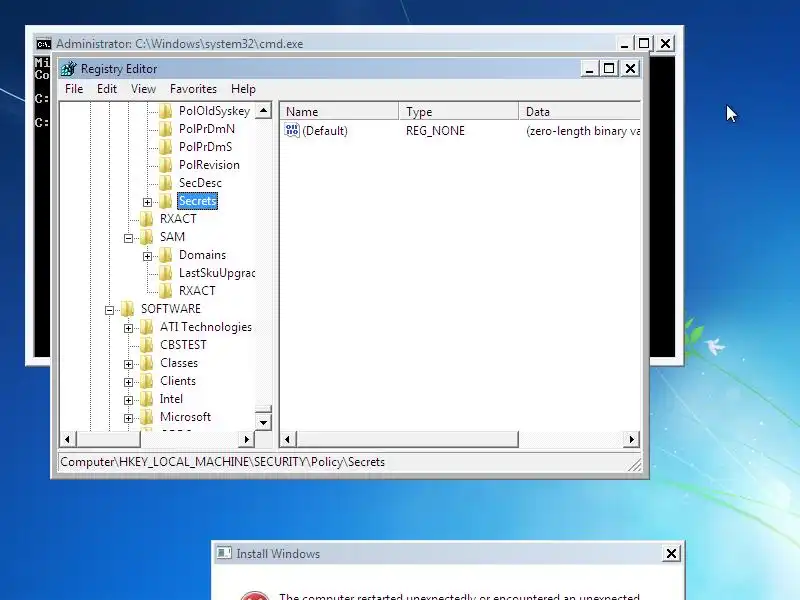Minimize the Registry Editor window
This screenshot has width=800, height=600.
pos(589,68)
